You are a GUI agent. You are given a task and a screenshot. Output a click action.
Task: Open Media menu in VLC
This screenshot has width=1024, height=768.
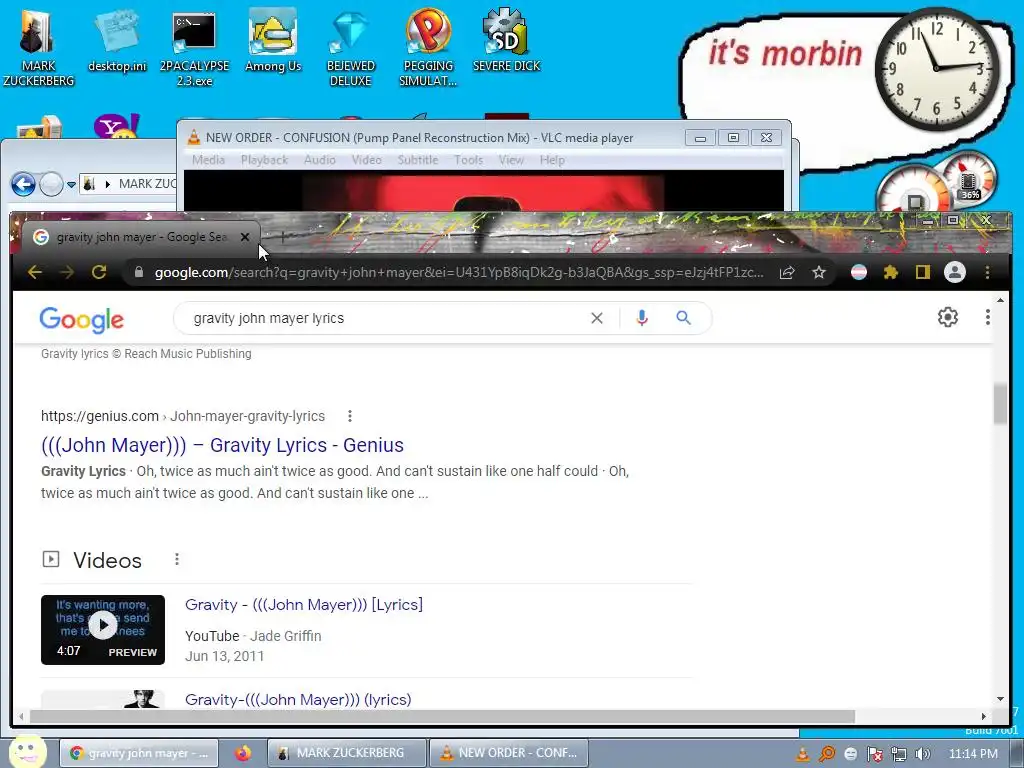[x=208, y=160]
